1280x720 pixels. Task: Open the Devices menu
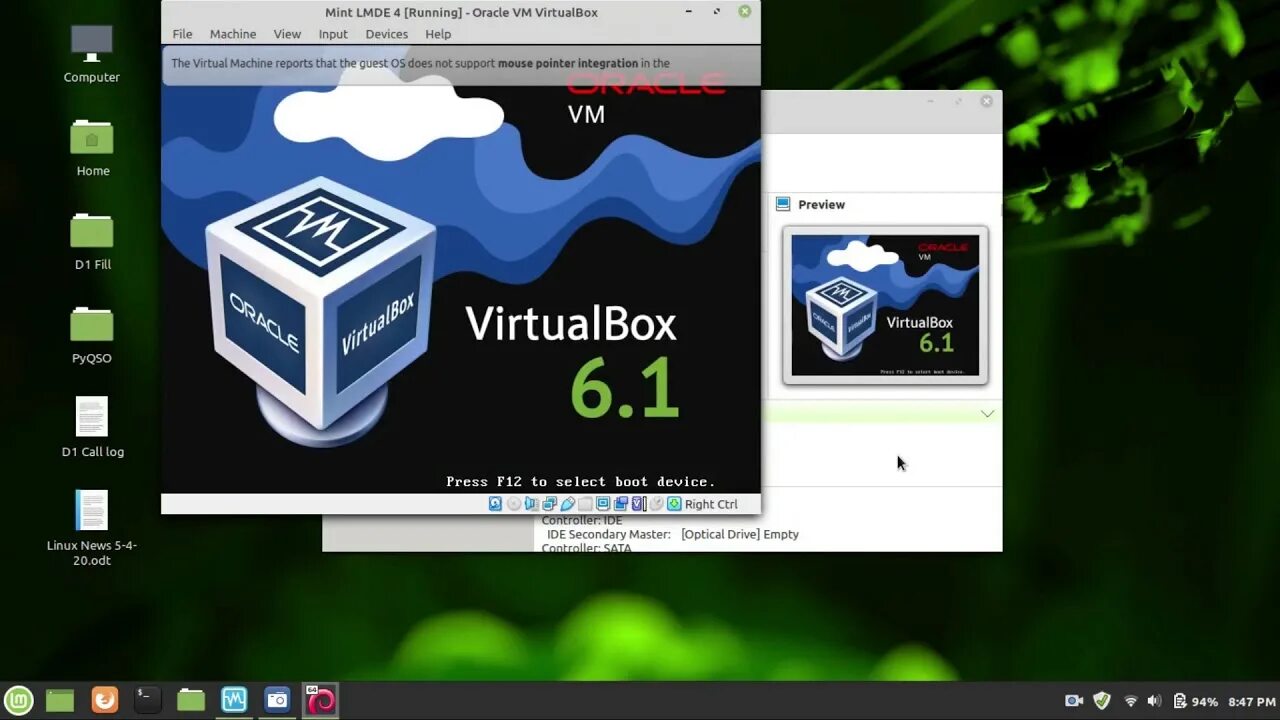coord(387,34)
